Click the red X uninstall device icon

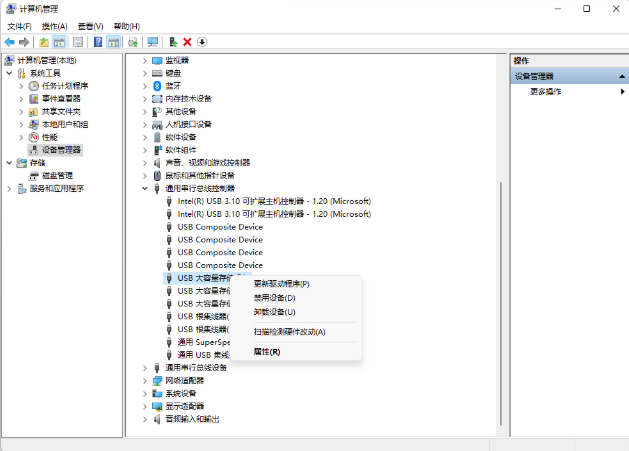(187, 42)
